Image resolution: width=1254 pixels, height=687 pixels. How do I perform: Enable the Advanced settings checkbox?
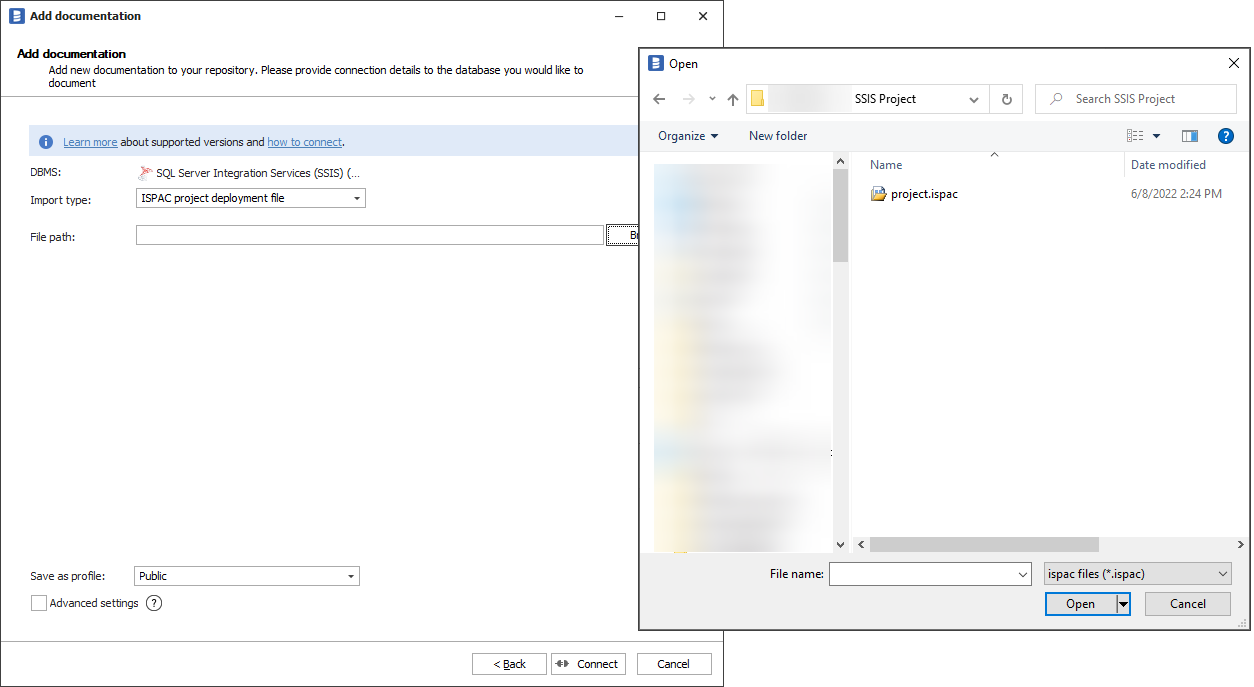pos(38,603)
